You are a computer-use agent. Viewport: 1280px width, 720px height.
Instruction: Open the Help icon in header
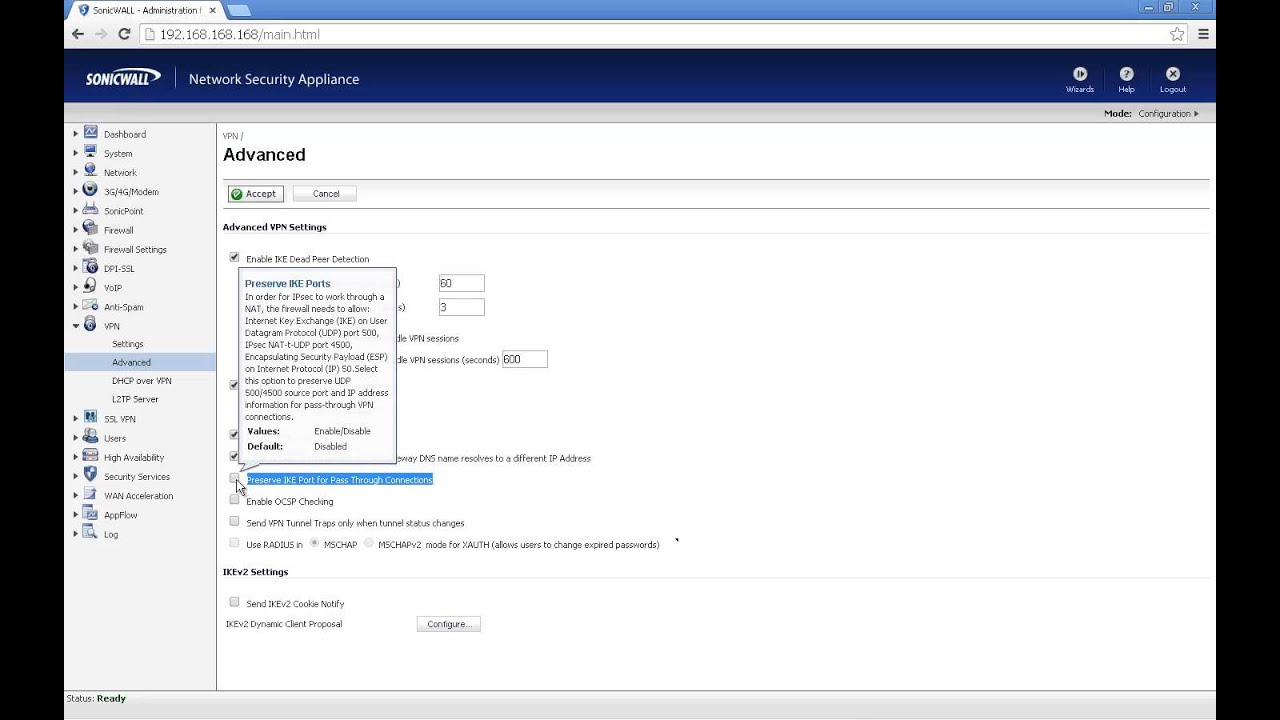[1126, 74]
